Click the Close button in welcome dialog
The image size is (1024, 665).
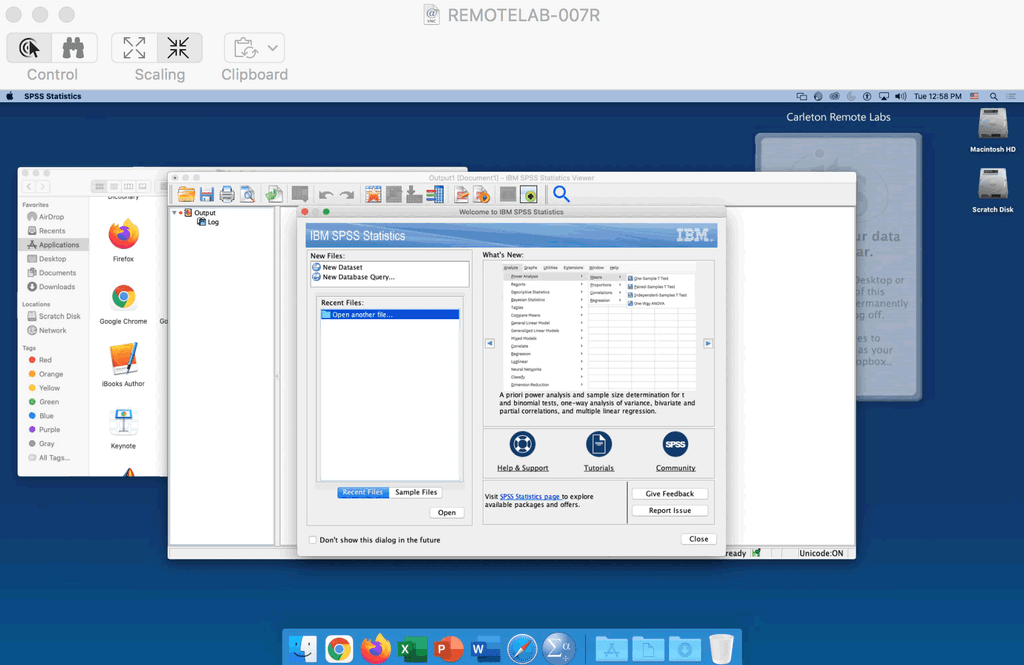pyautogui.click(x=699, y=539)
